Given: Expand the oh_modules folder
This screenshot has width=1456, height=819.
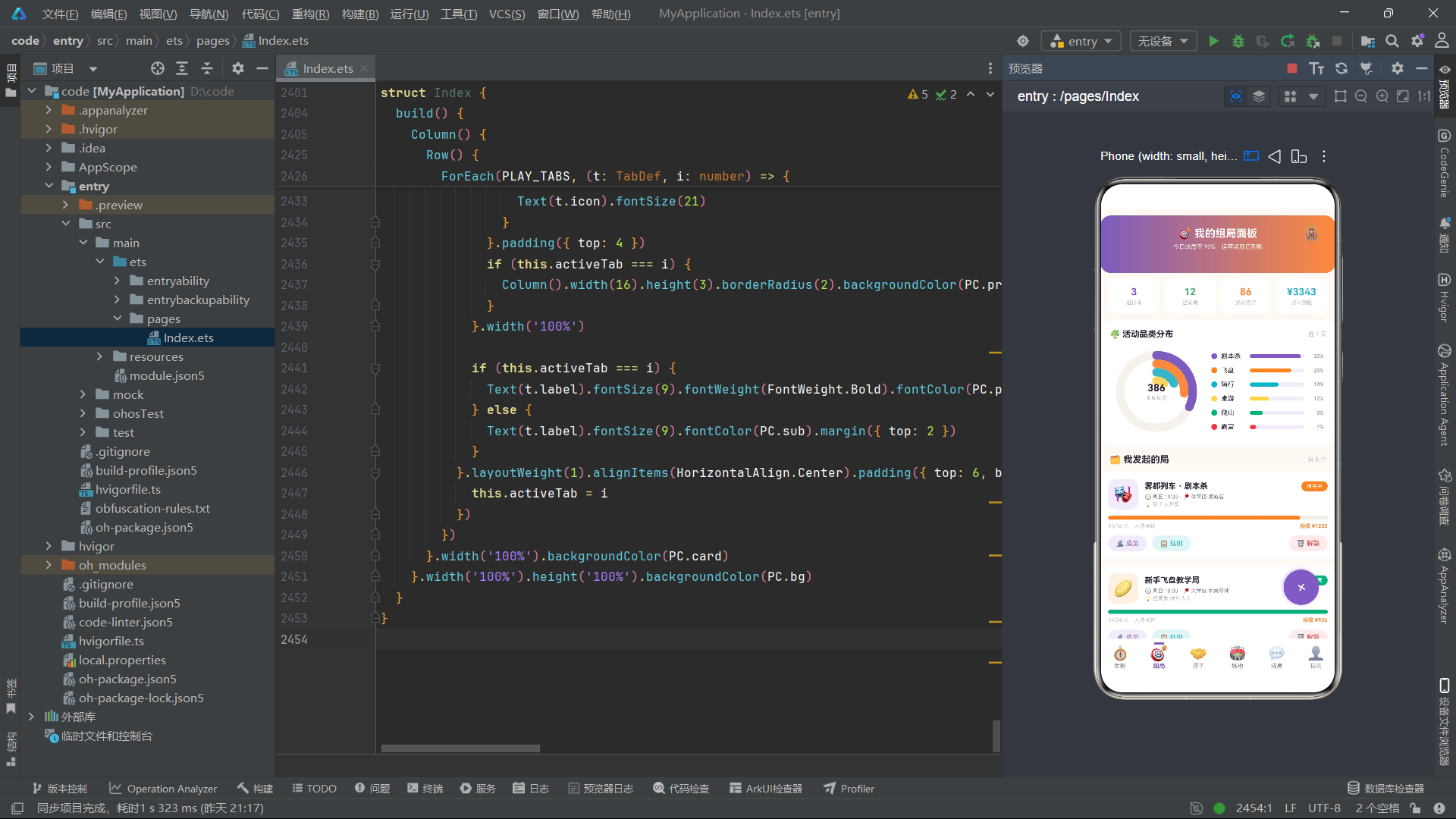Looking at the screenshot, I should 49,565.
